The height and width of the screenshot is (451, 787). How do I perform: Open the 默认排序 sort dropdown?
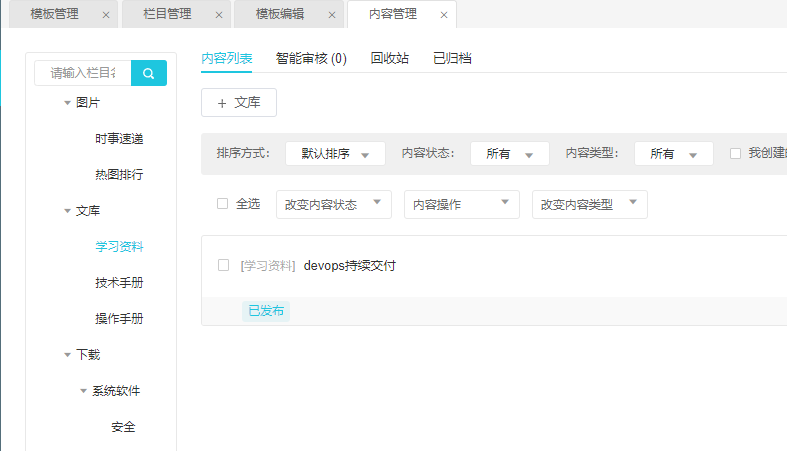click(335, 154)
